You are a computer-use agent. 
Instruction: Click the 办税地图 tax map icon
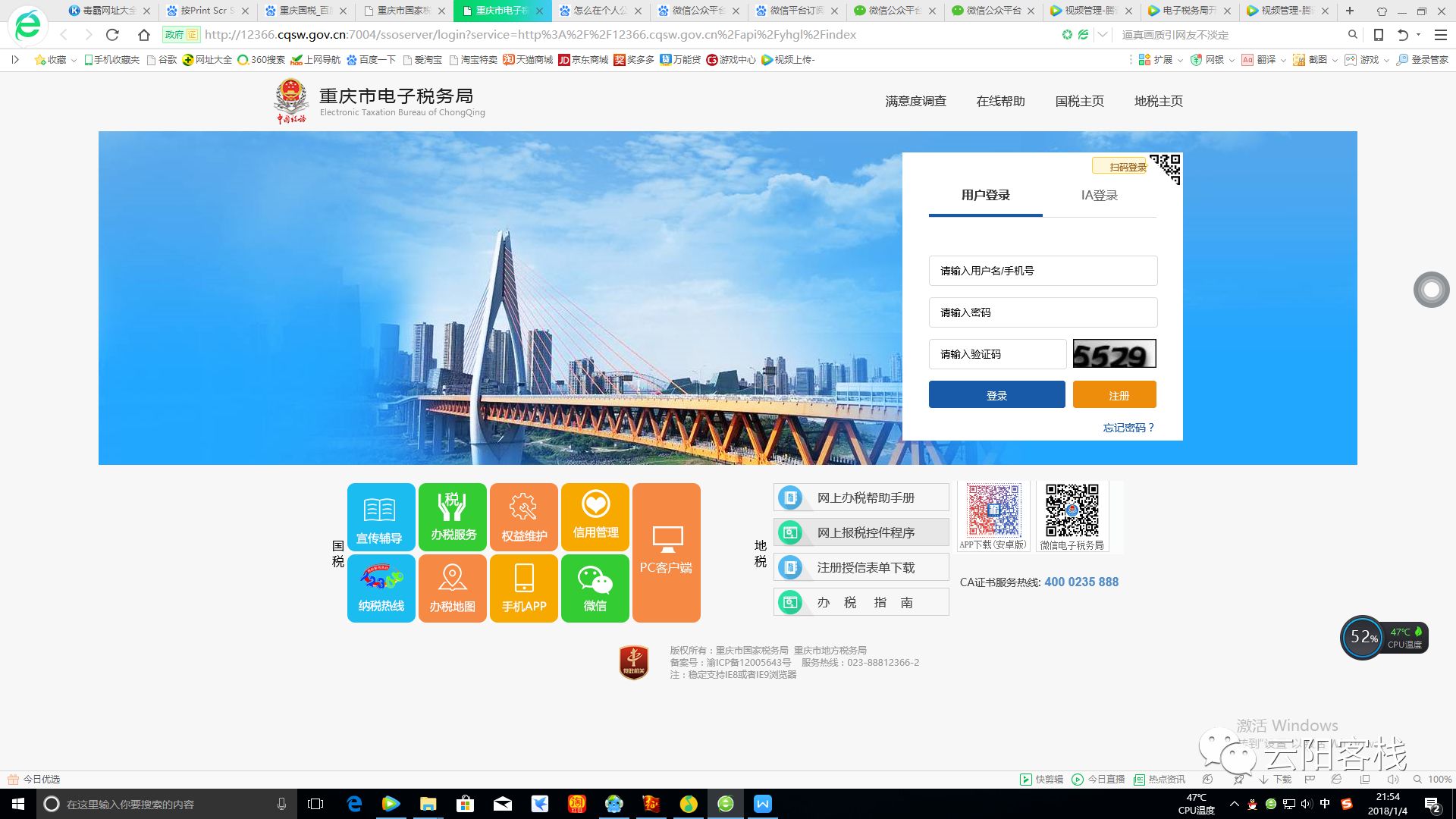452,588
